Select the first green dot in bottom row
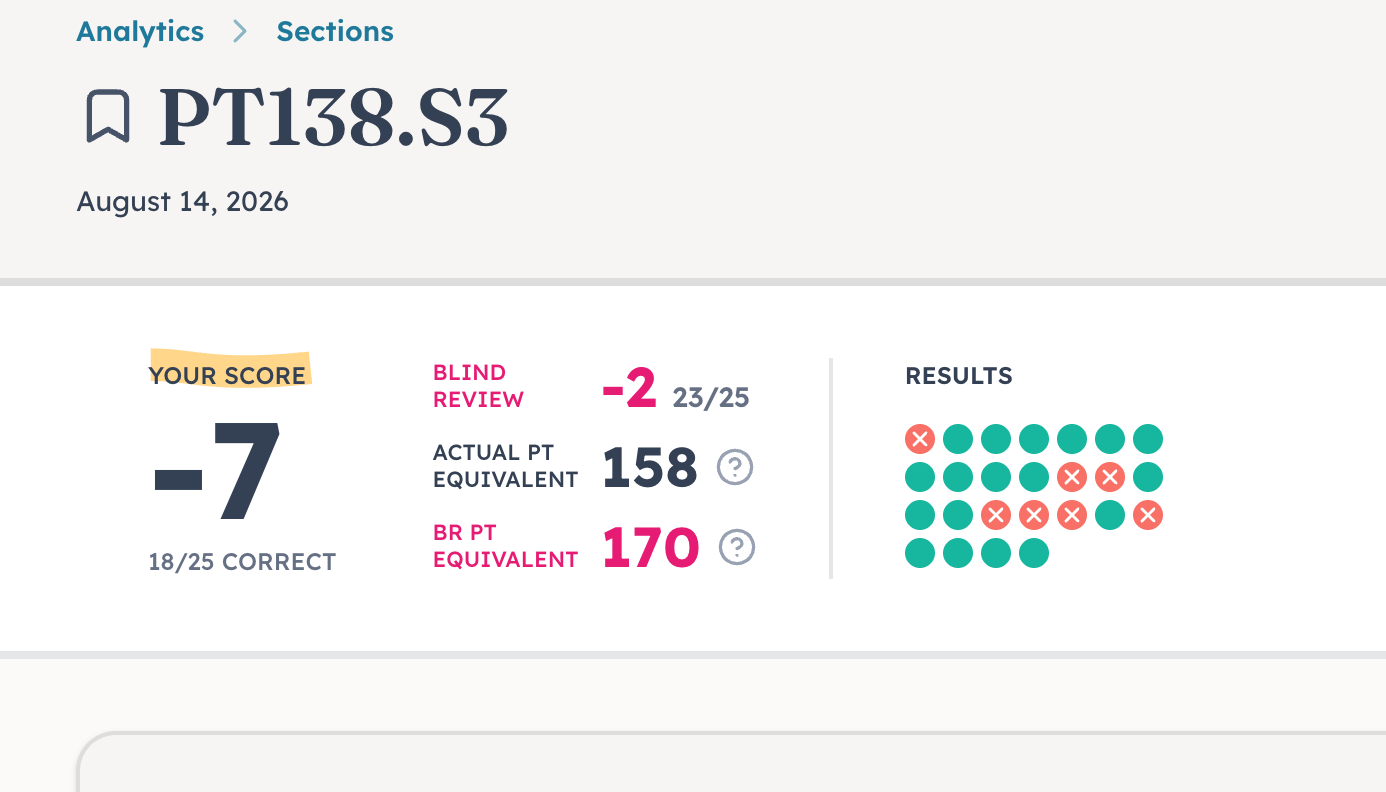The width and height of the screenshot is (1386, 792). pyautogui.click(x=920, y=553)
